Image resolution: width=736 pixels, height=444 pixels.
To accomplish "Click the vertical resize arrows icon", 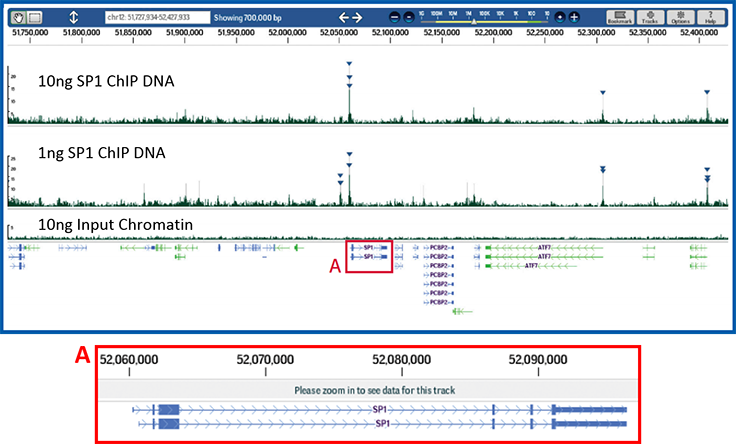I will tap(74, 18).
